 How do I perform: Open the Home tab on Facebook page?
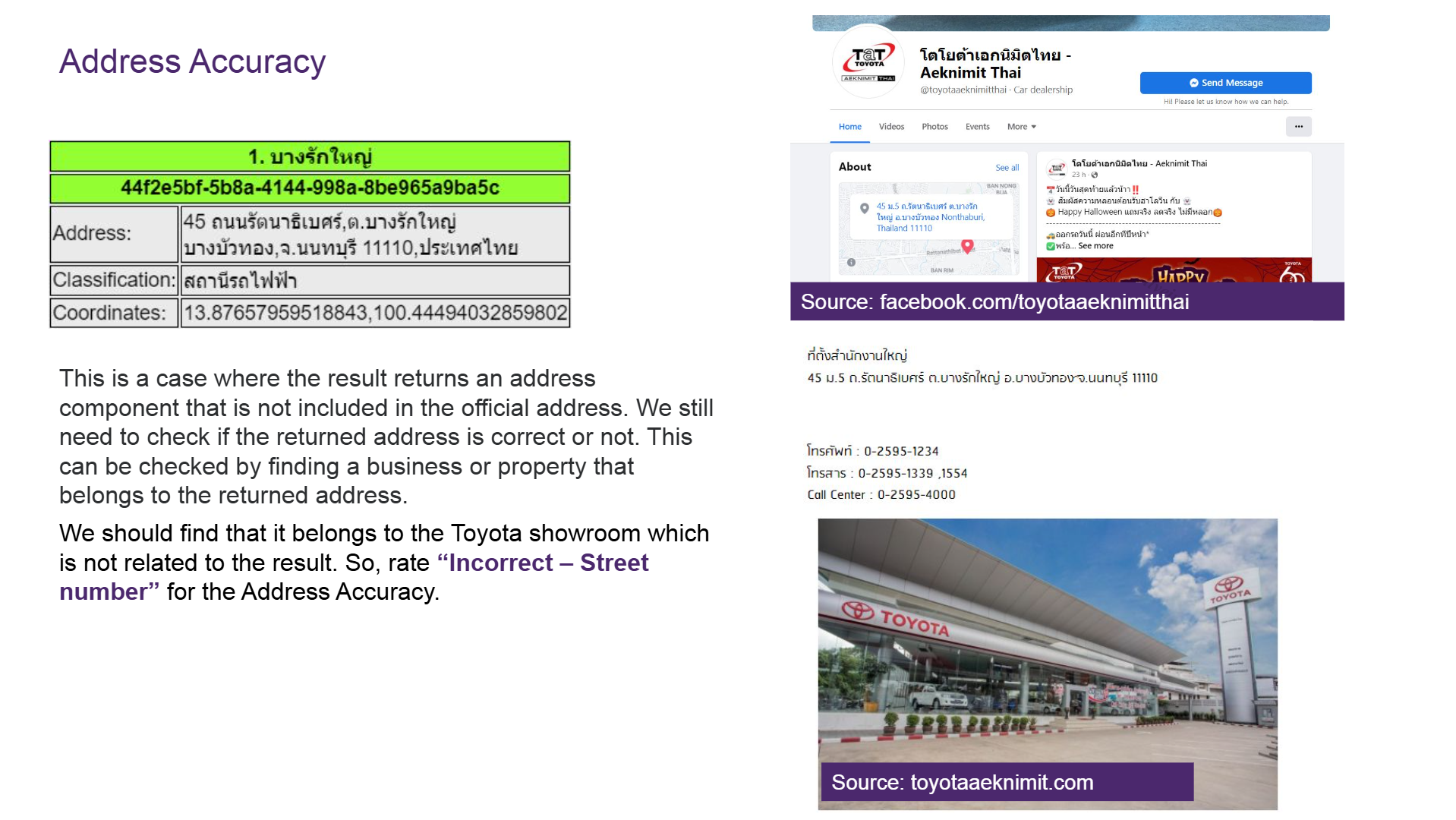pos(849,127)
